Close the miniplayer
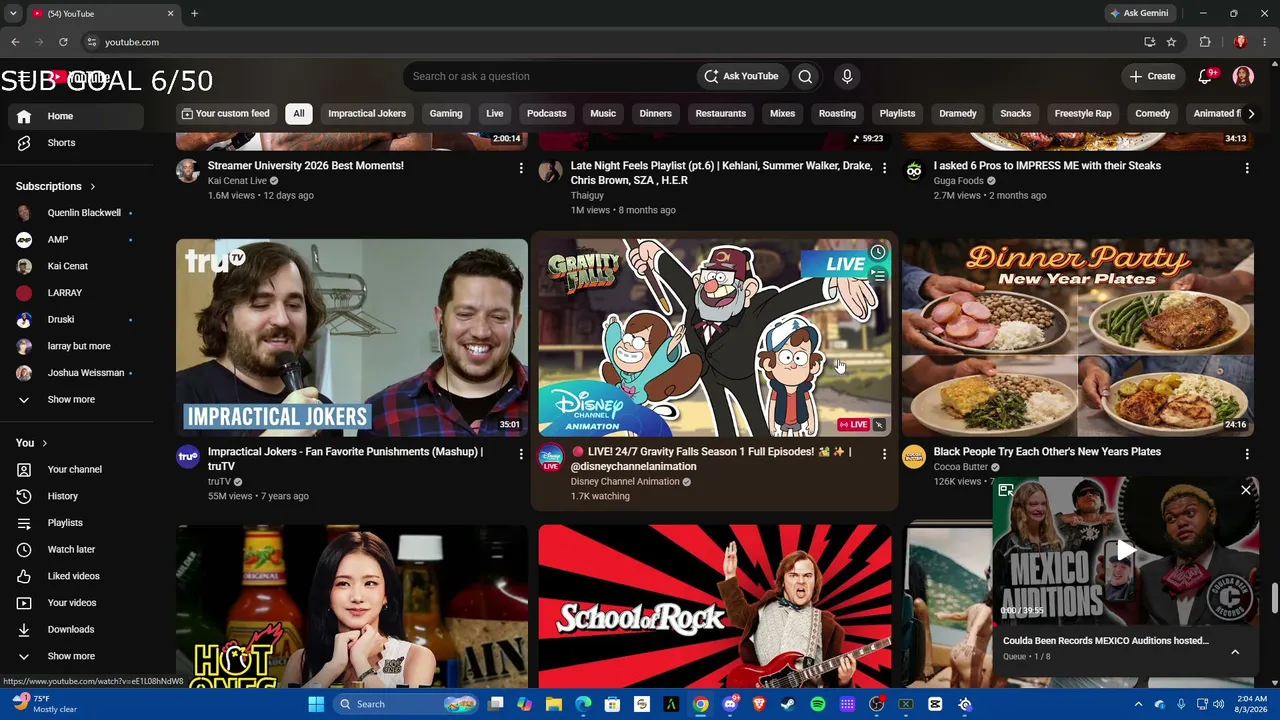Viewport: 1280px width, 720px height. [1246, 490]
